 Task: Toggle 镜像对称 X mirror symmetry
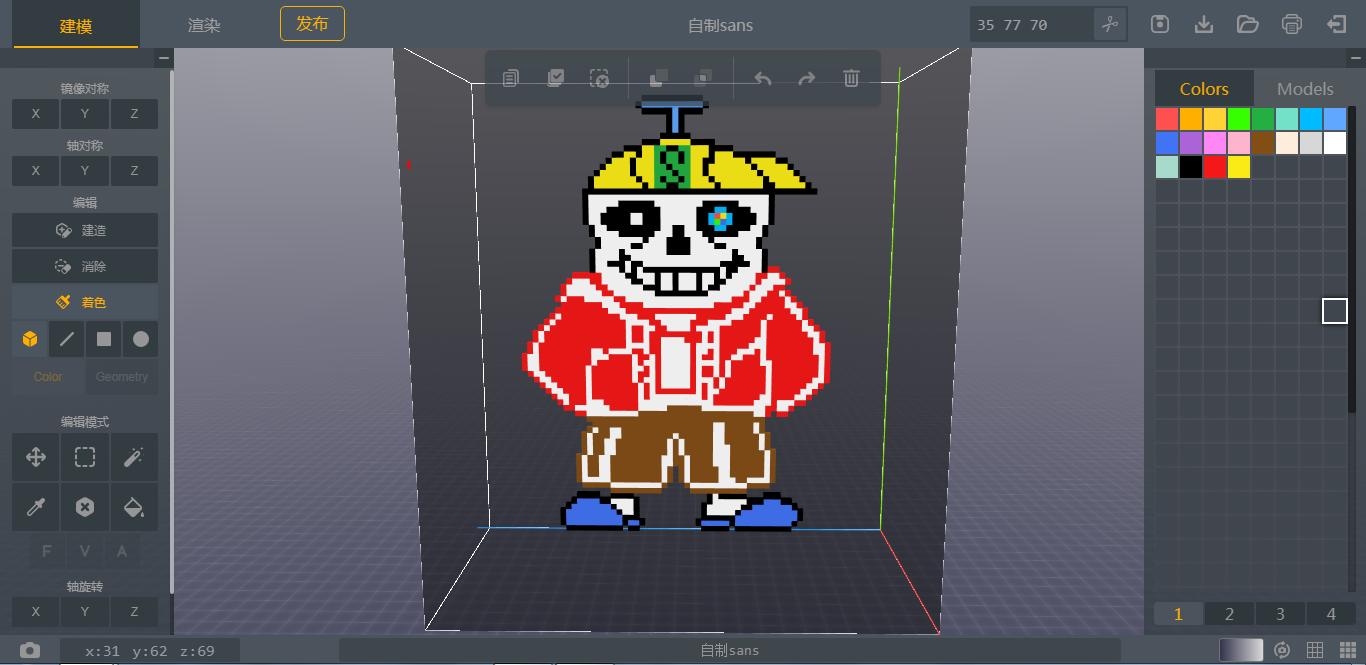[x=36, y=114]
